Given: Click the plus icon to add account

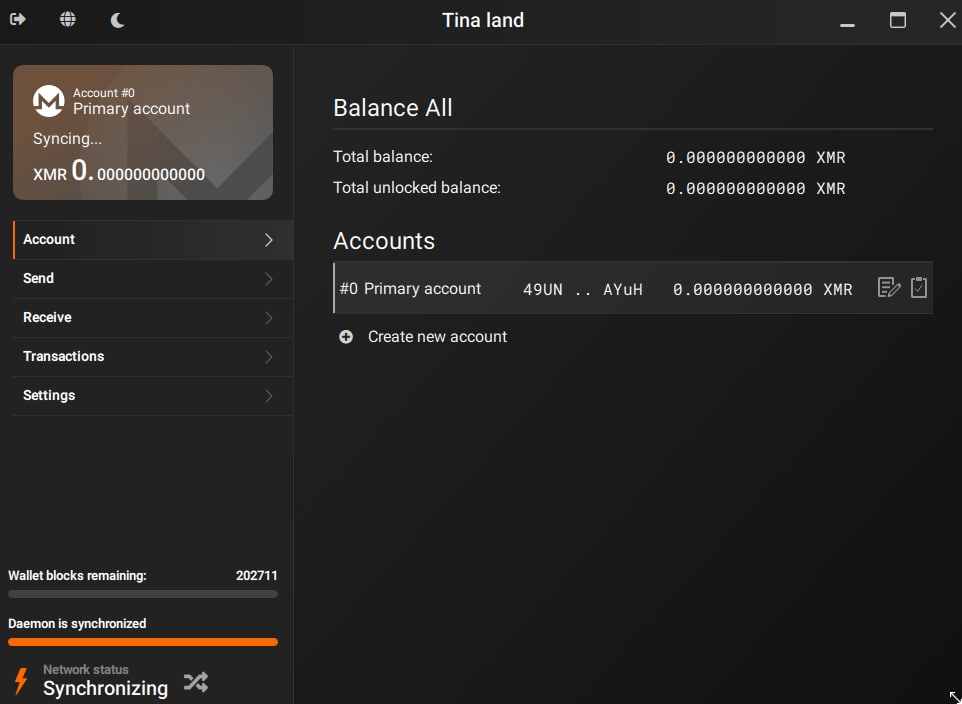Looking at the screenshot, I should tap(346, 337).
